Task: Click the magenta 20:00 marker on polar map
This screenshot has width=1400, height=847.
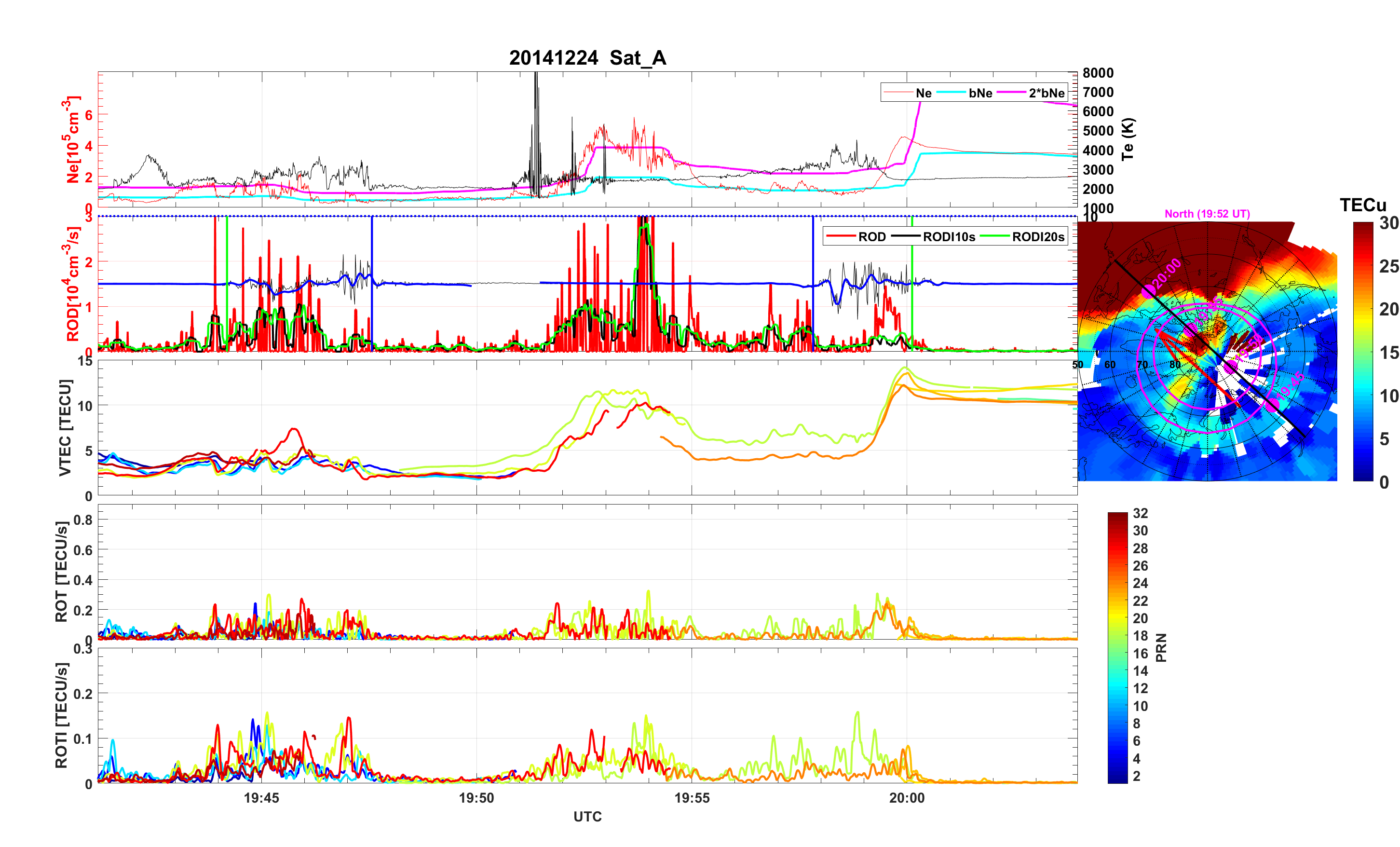Action: coord(1148,292)
